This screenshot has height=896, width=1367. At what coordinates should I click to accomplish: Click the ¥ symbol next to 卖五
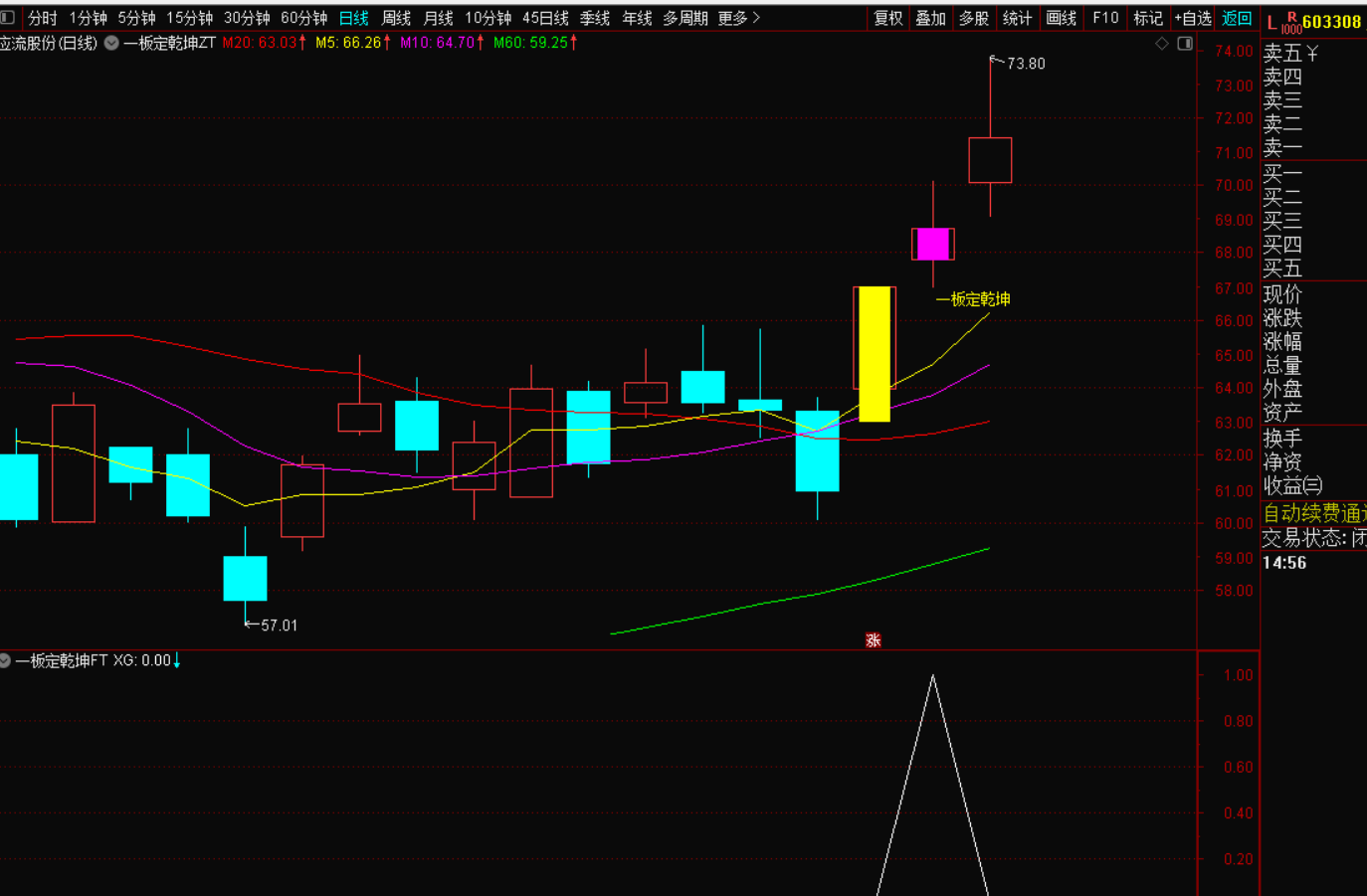[1313, 54]
